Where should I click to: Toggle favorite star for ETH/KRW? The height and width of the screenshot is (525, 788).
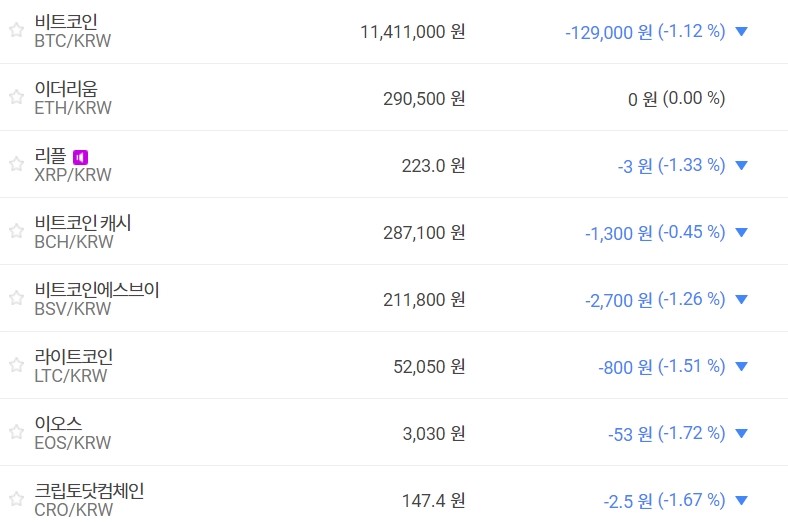point(16,97)
